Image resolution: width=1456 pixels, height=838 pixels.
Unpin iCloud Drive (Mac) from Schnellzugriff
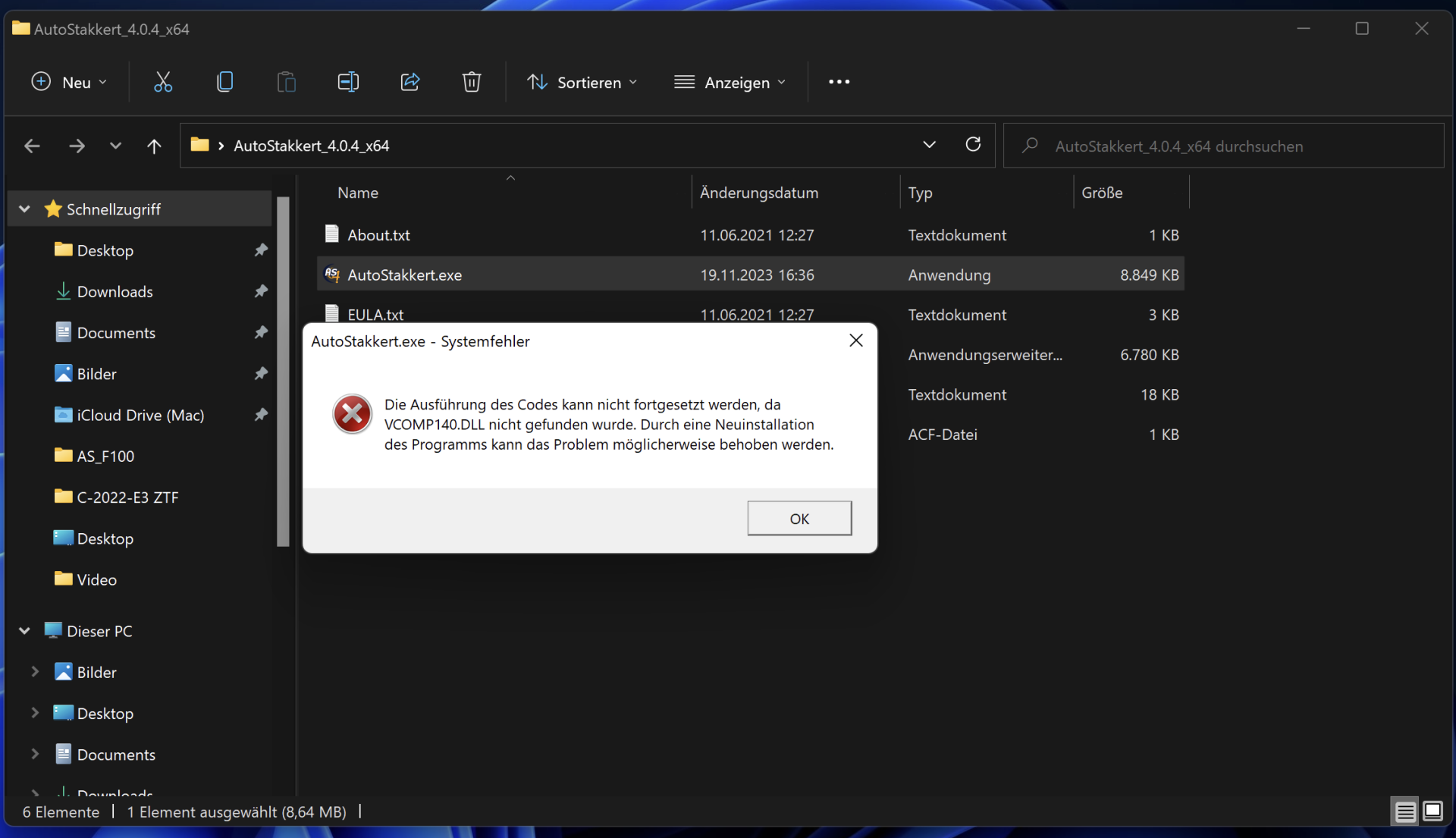[261, 414]
